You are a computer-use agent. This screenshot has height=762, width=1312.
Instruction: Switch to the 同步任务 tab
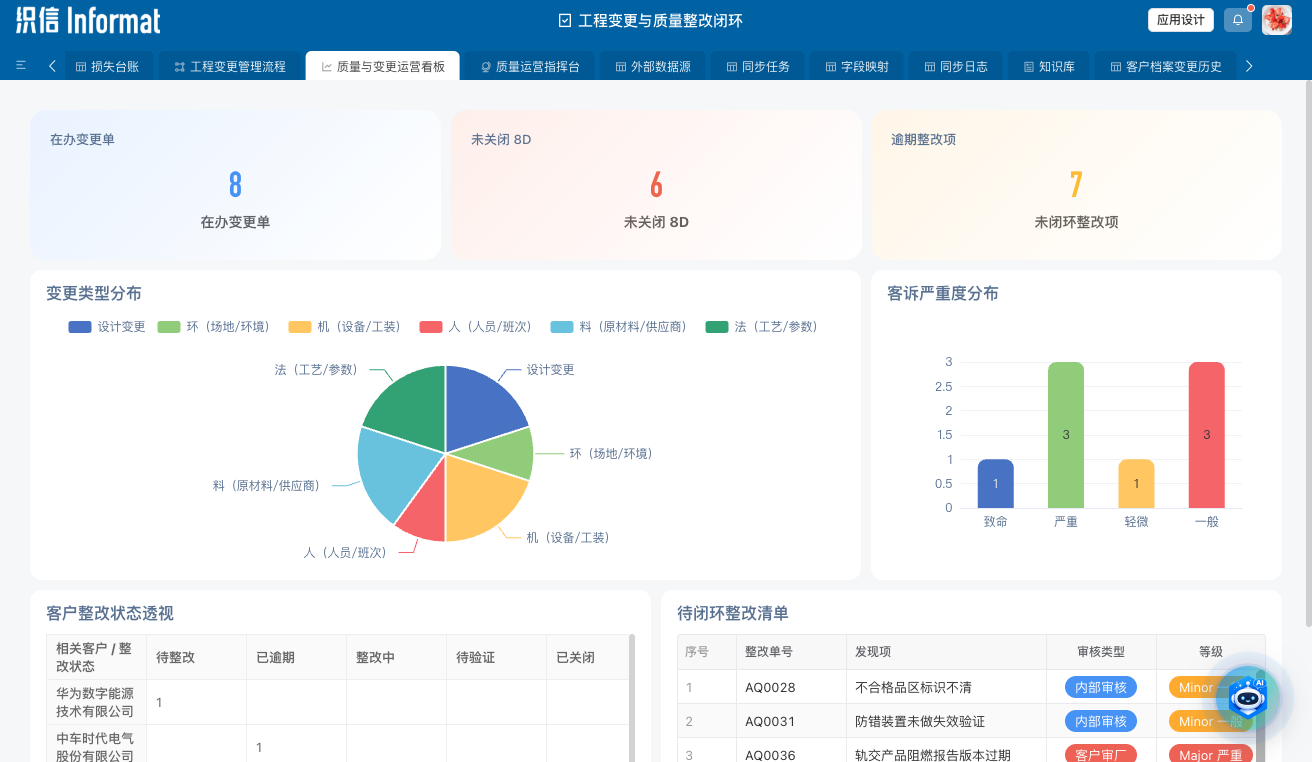tap(758, 66)
